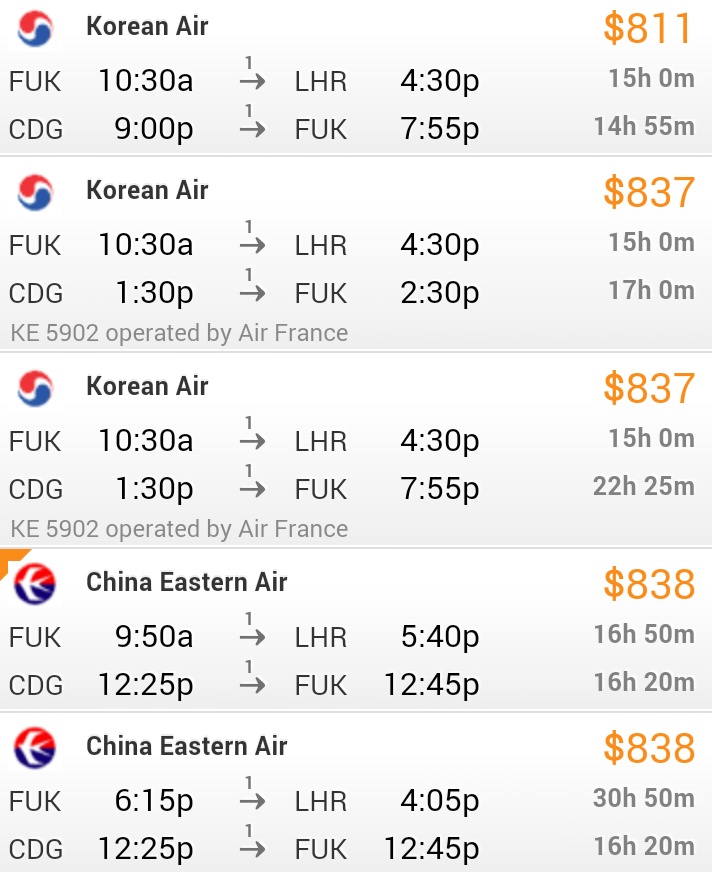The height and width of the screenshot is (872, 712).
Task: Select the CDG 9:00p to FUK 7:55p return leg
Action: (x=245, y=130)
